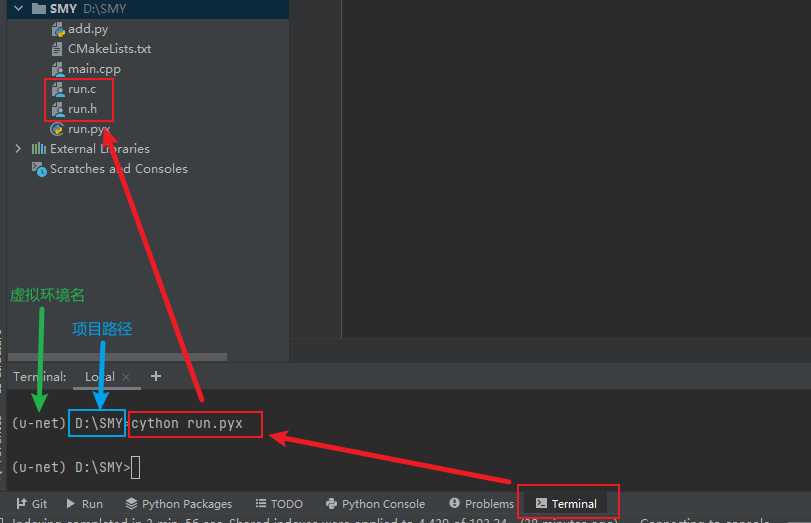Select Scratches and Consoles node
This screenshot has width=811, height=523.
click(x=118, y=169)
